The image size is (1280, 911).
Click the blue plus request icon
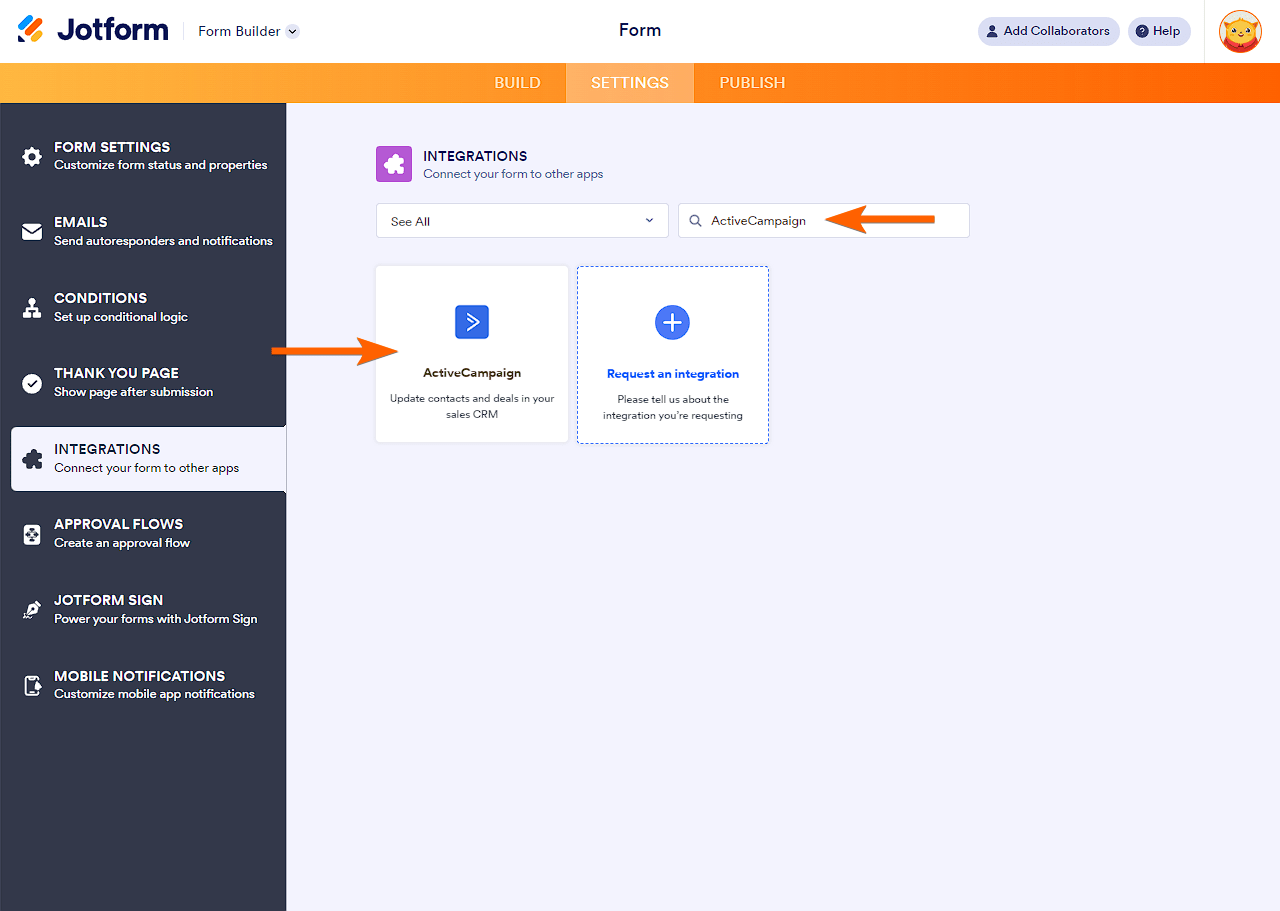(x=672, y=322)
